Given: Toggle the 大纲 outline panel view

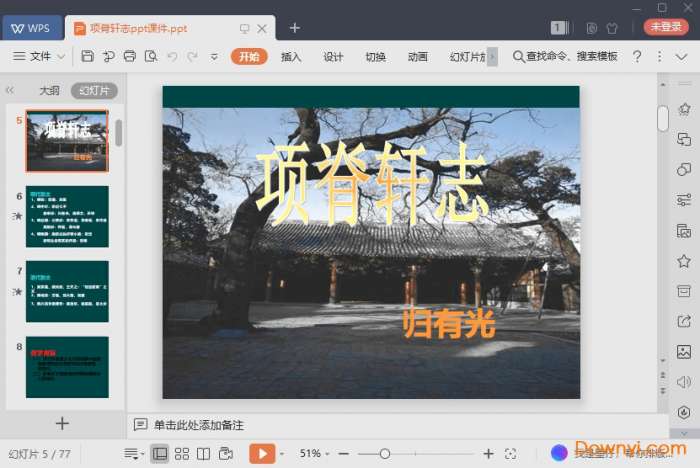Looking at the screenshot, I should click(50, 91).
